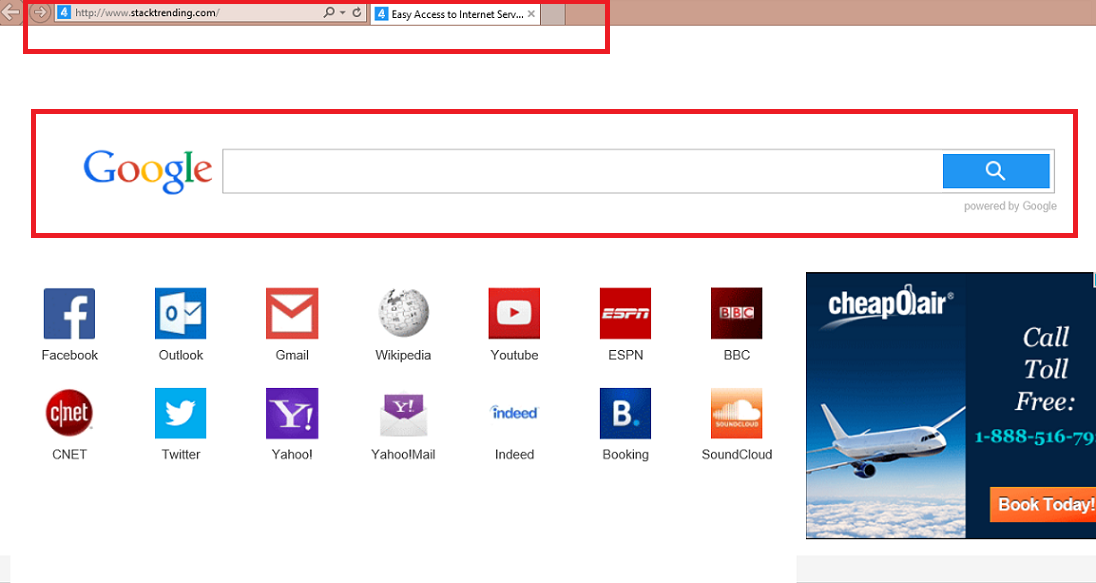Open the Outlook shortcut icon

(x=180, y=314)
